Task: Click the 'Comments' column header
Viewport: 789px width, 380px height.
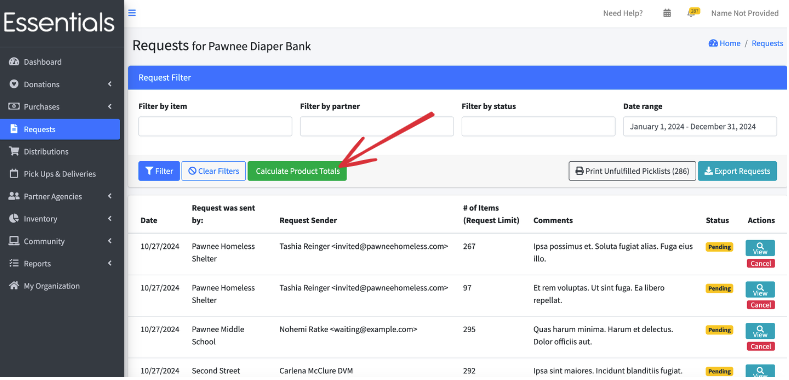Action: coord(553,220)
